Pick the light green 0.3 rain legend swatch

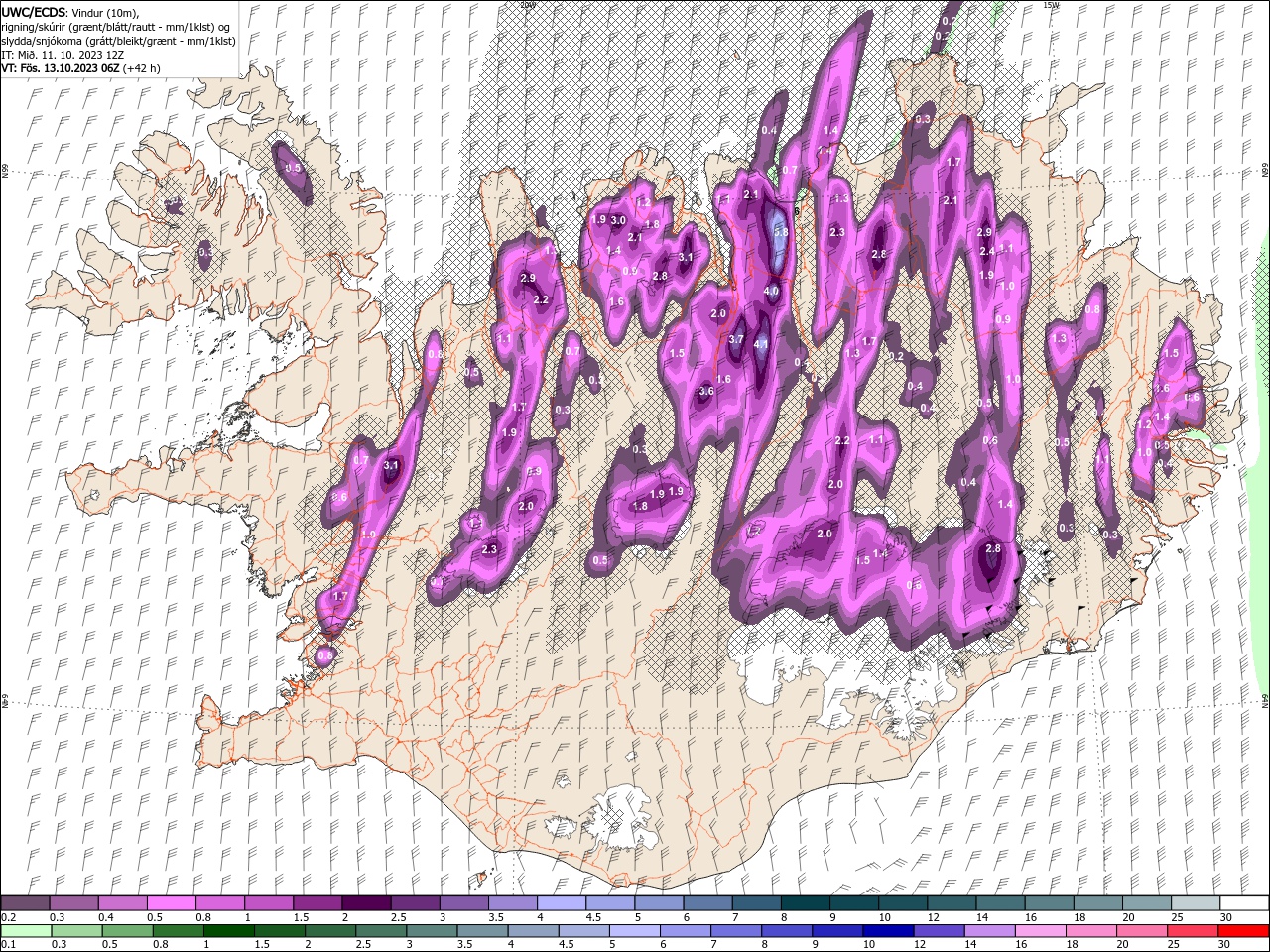click(x=75, y=930)
